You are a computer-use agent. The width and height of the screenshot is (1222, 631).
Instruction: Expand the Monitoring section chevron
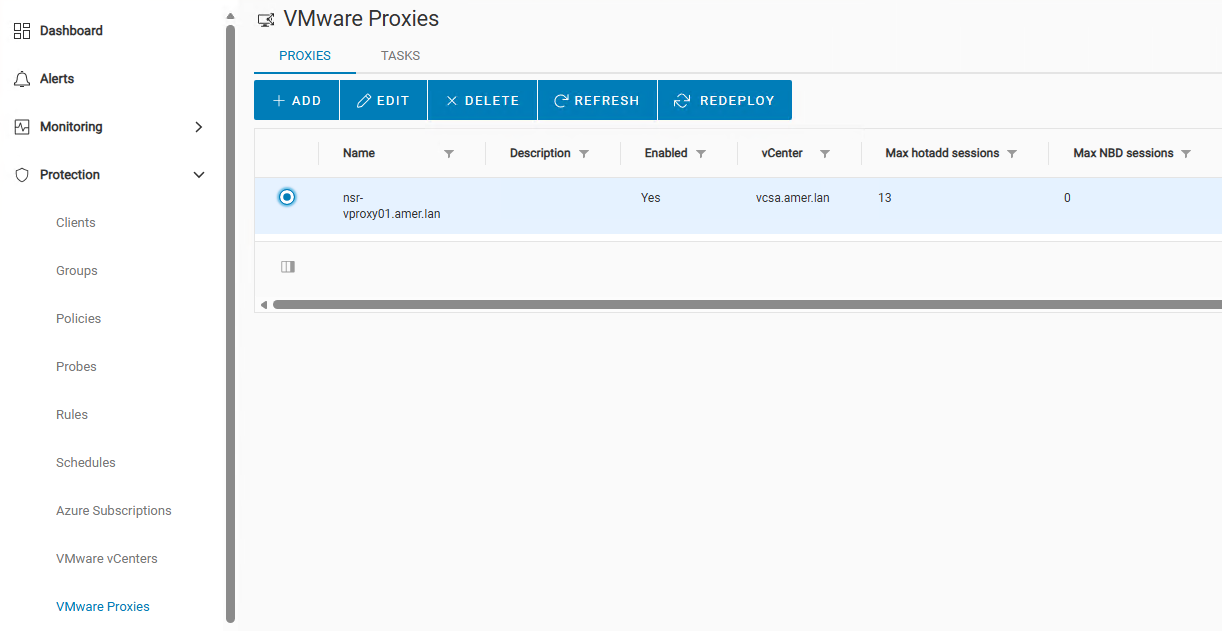point(200,127)
